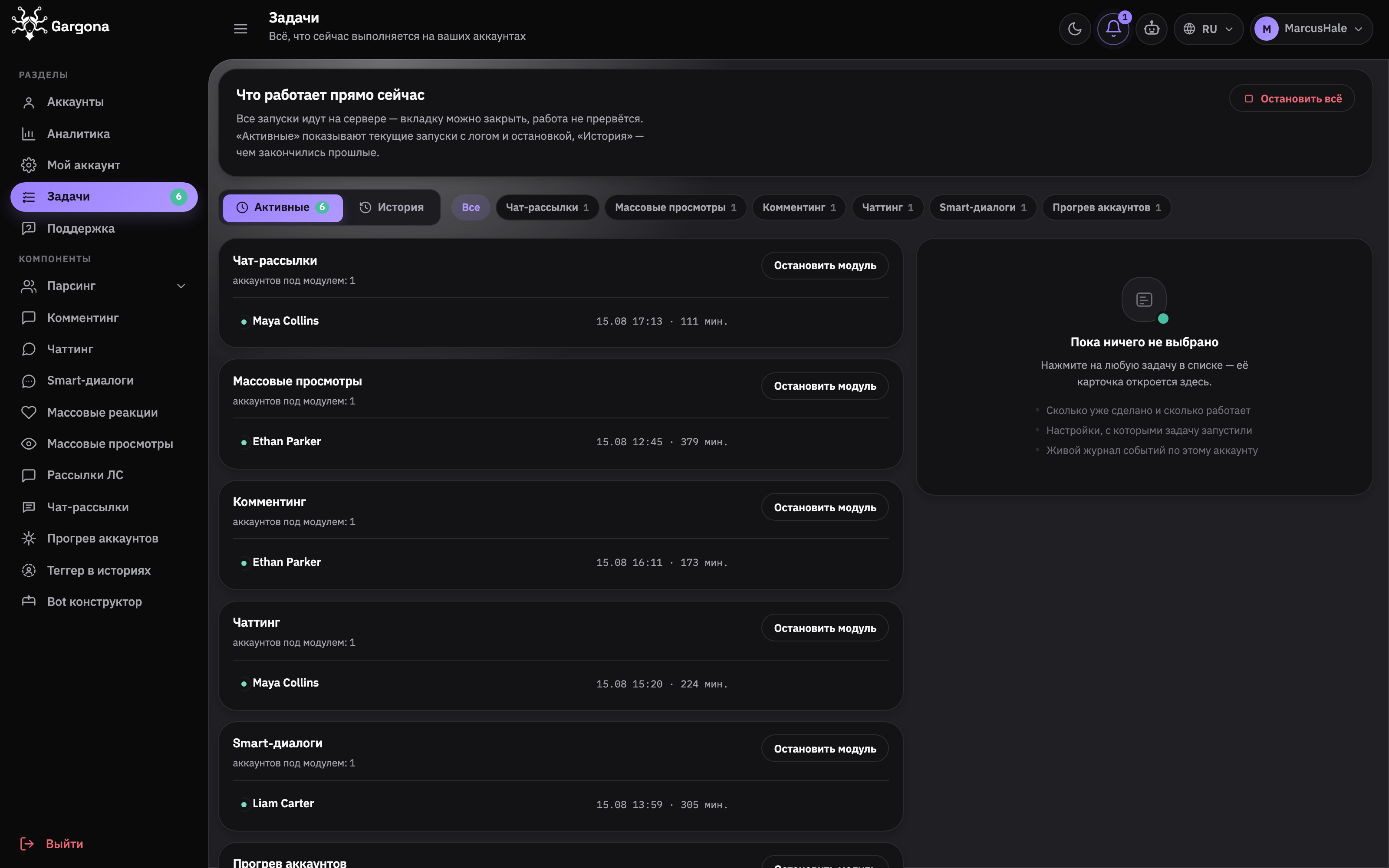This screenshot has width=1389, height=868.
Task: Click the Выйти logout icon
Action: pyautogui.click(x=27, y=843)
